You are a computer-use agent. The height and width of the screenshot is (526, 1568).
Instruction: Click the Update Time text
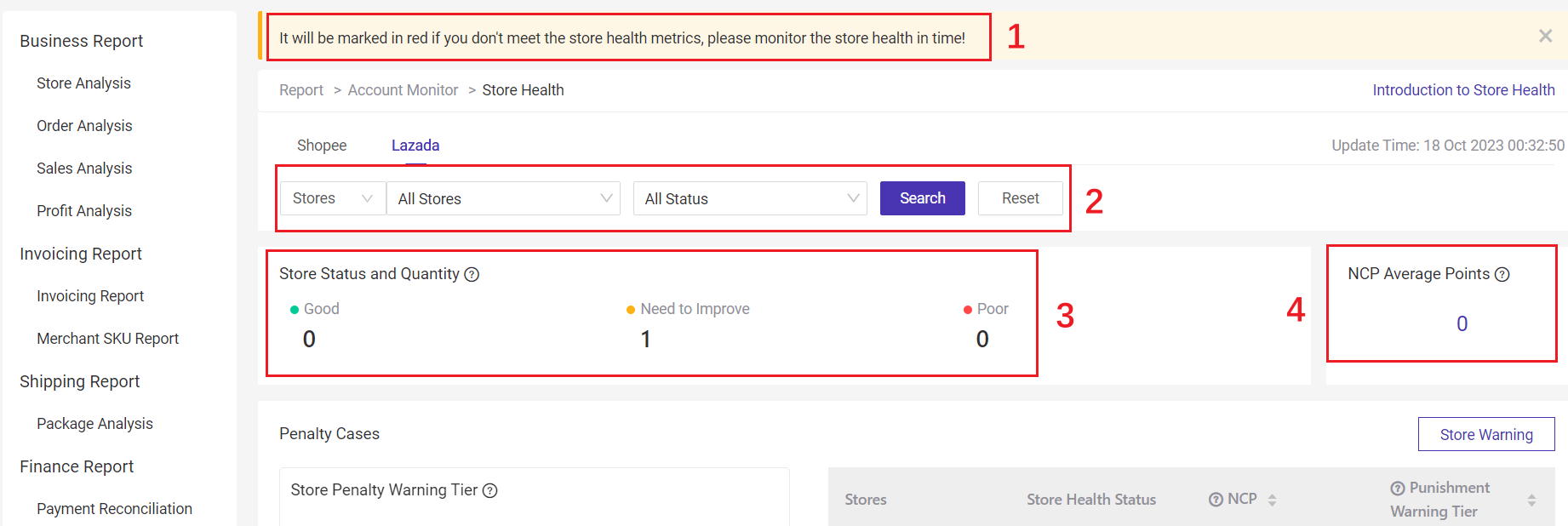coord(1448,146)
